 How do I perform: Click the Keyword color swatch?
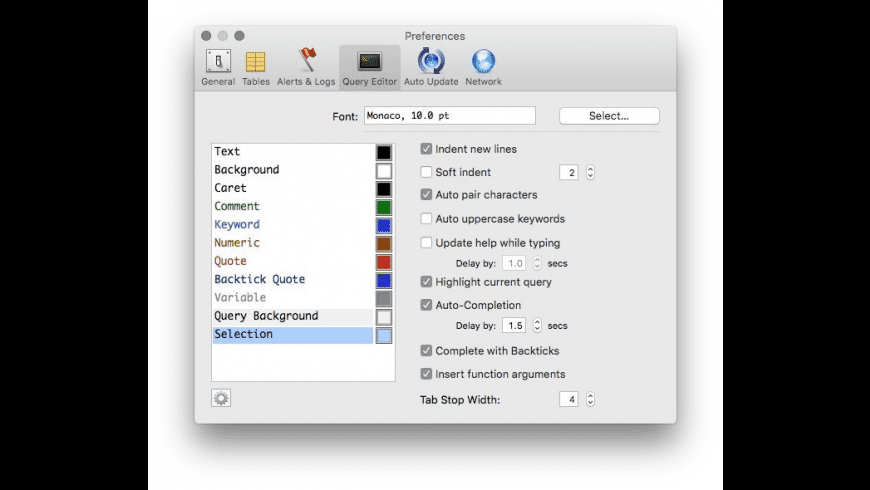tap(383, 225)
